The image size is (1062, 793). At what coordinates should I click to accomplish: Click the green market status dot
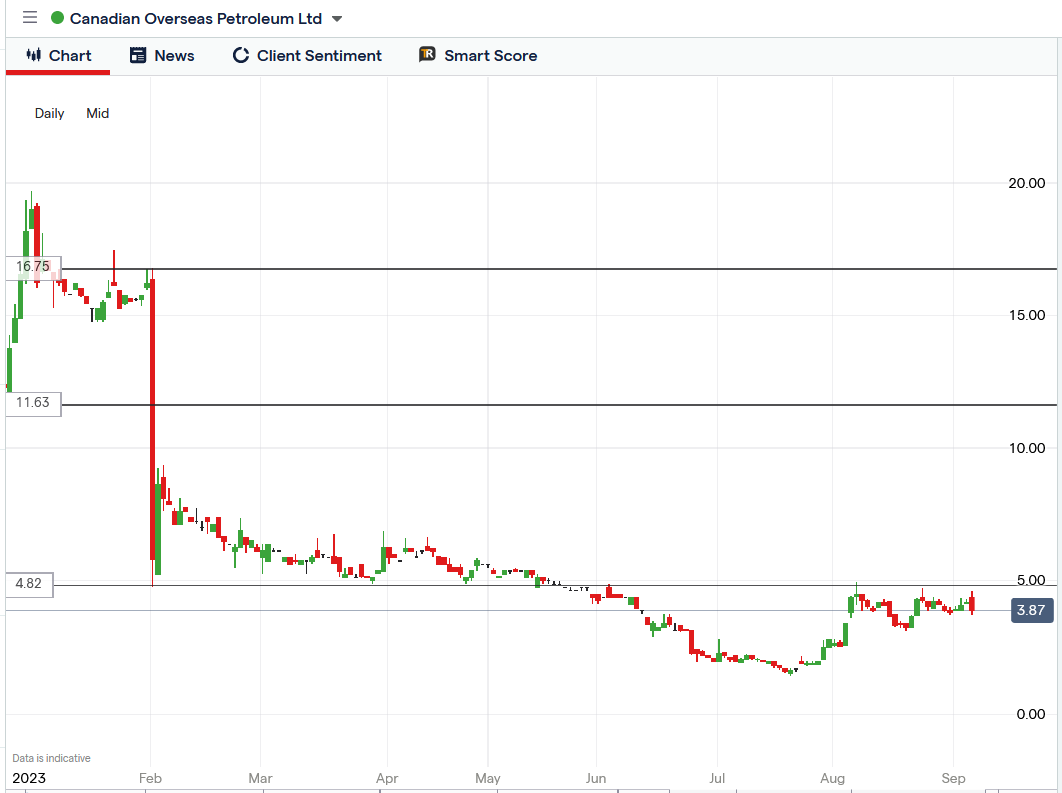pos(58,18)
